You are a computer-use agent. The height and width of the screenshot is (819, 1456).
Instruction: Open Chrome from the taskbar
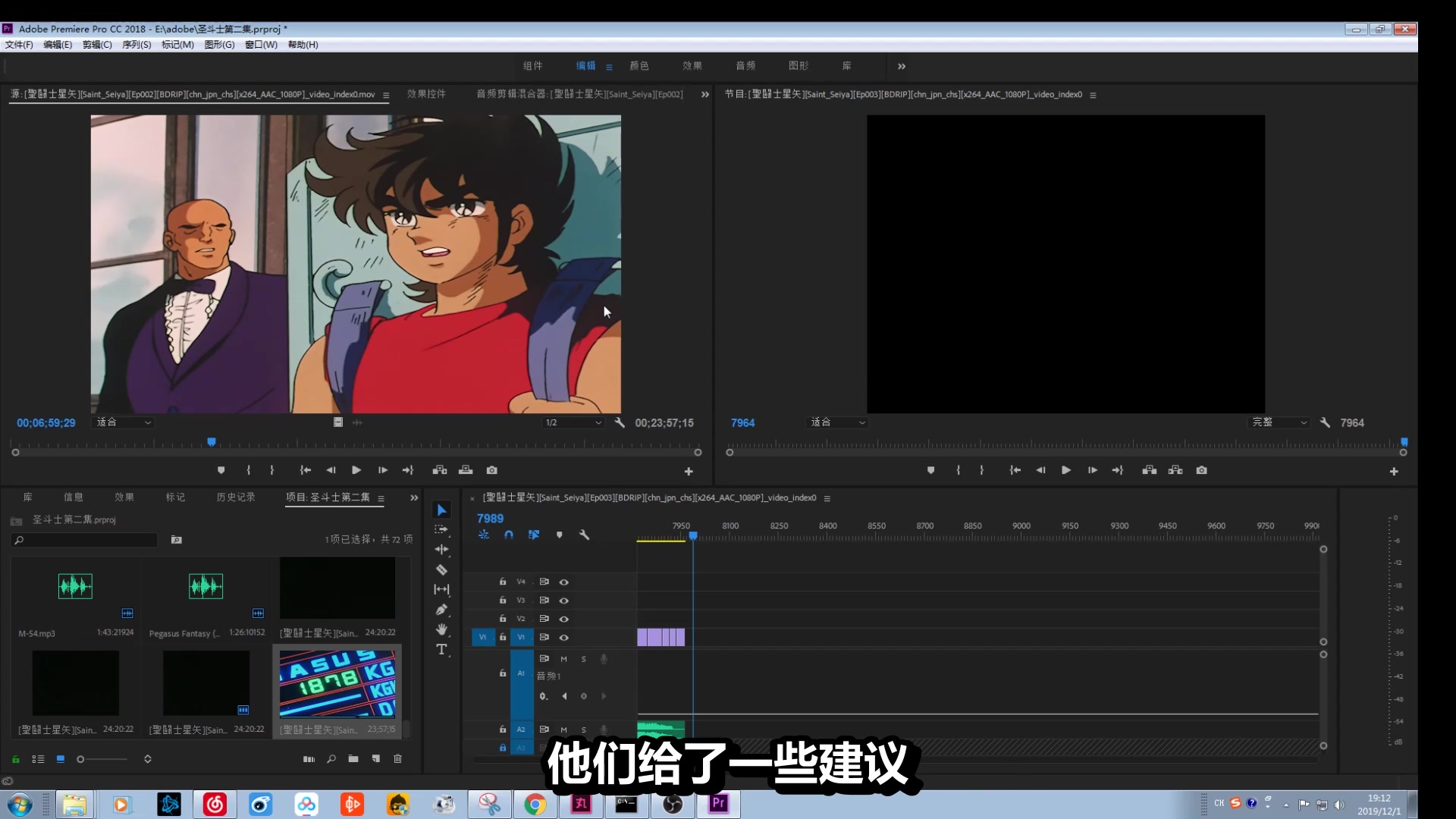click(x=535, y=804)
